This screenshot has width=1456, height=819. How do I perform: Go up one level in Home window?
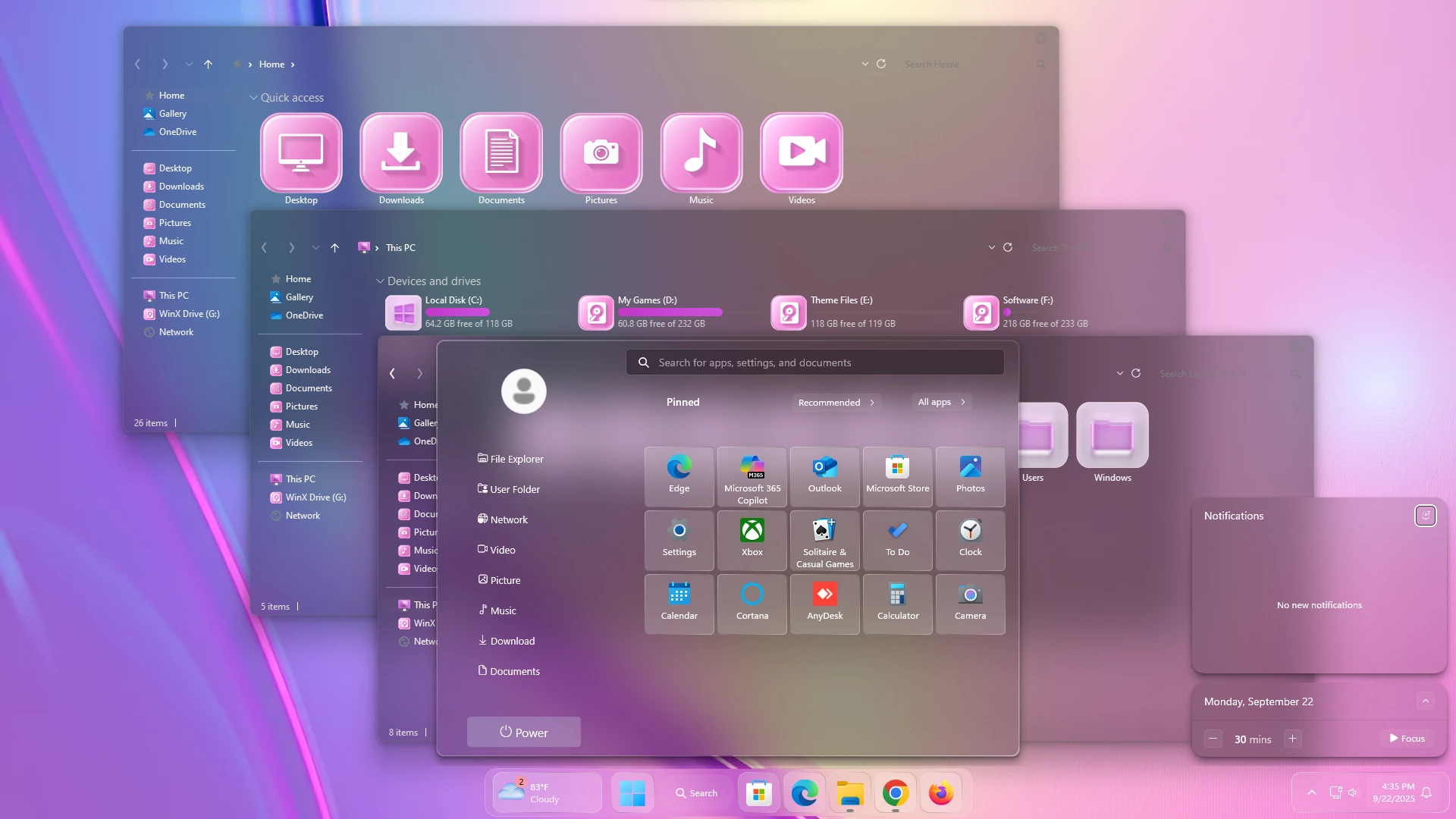pos(208,64)
